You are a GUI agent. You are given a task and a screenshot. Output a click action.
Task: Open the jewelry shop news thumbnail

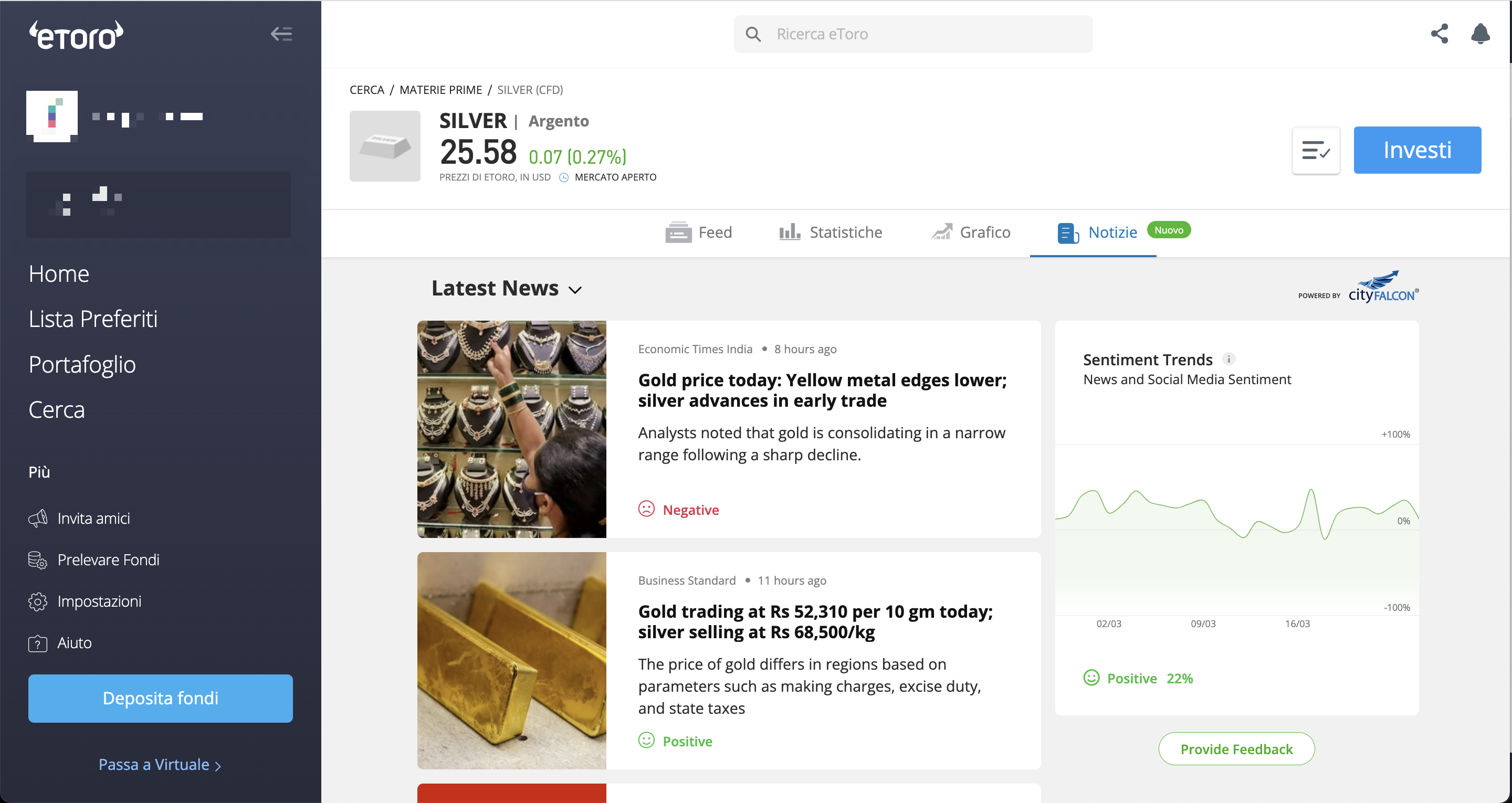(511, 429)
